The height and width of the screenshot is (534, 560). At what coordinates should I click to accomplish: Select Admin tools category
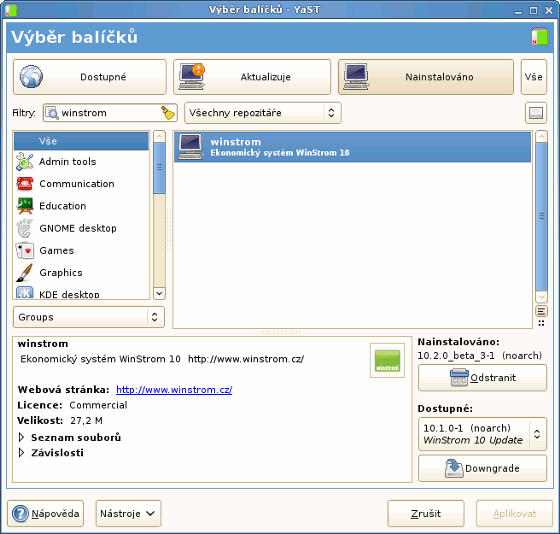point(81,162)
